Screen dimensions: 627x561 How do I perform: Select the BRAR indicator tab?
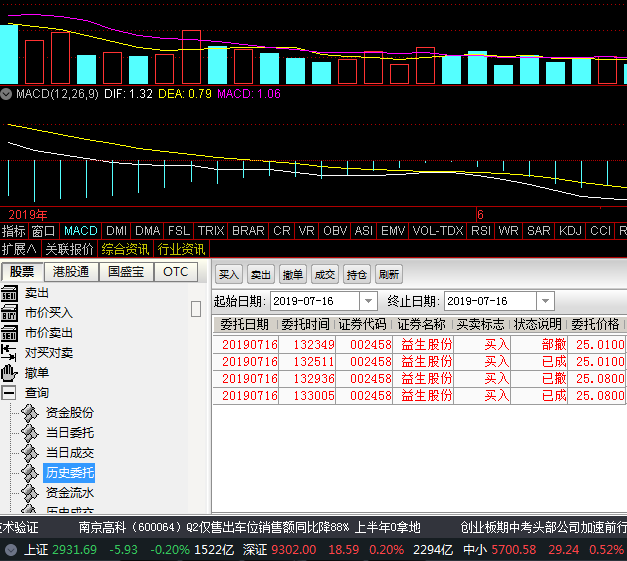[x=248, y=231]
